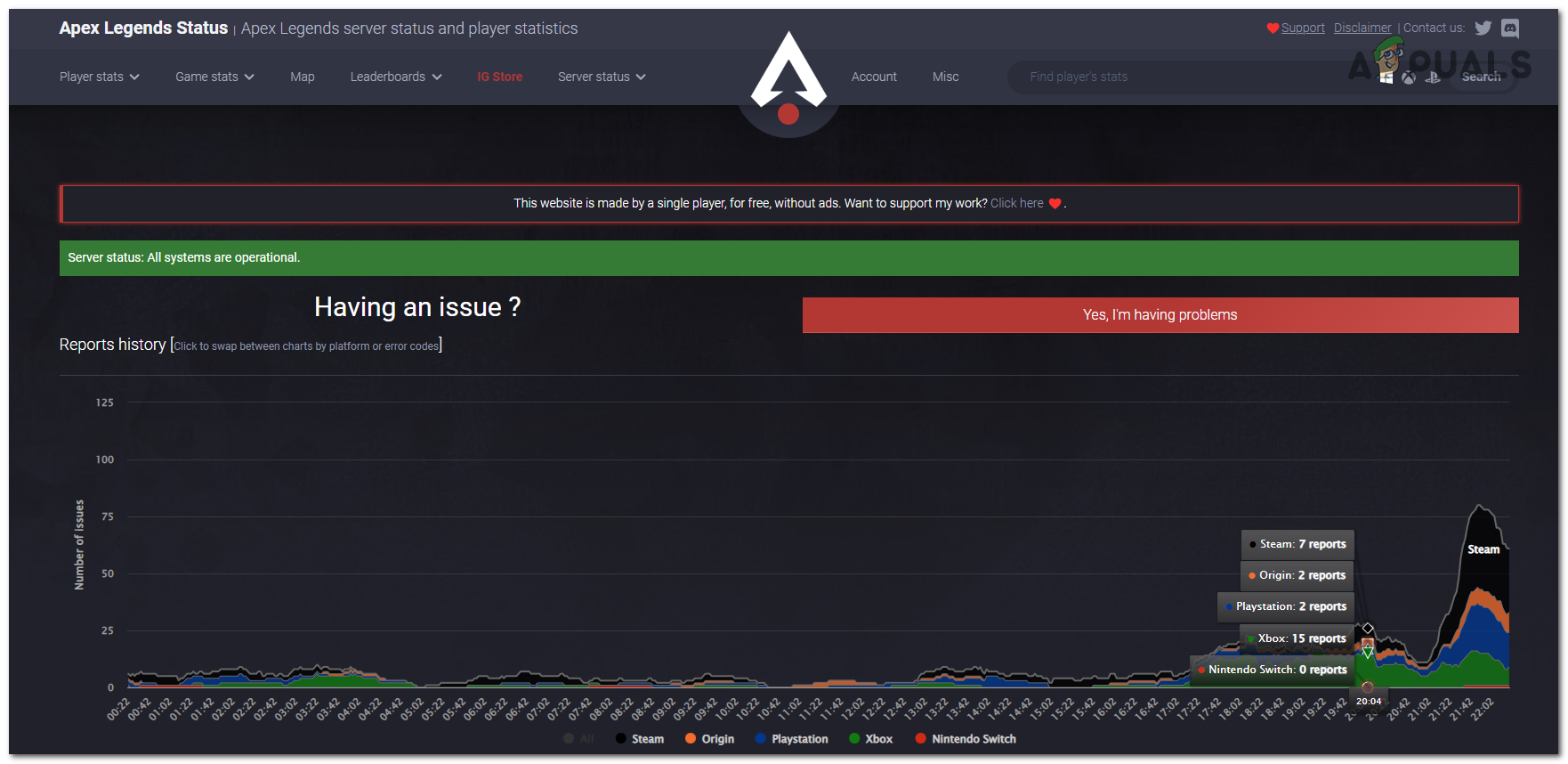Follow the 'Click here' support link
1568x764 pixels.
(x=1017, y=203)
